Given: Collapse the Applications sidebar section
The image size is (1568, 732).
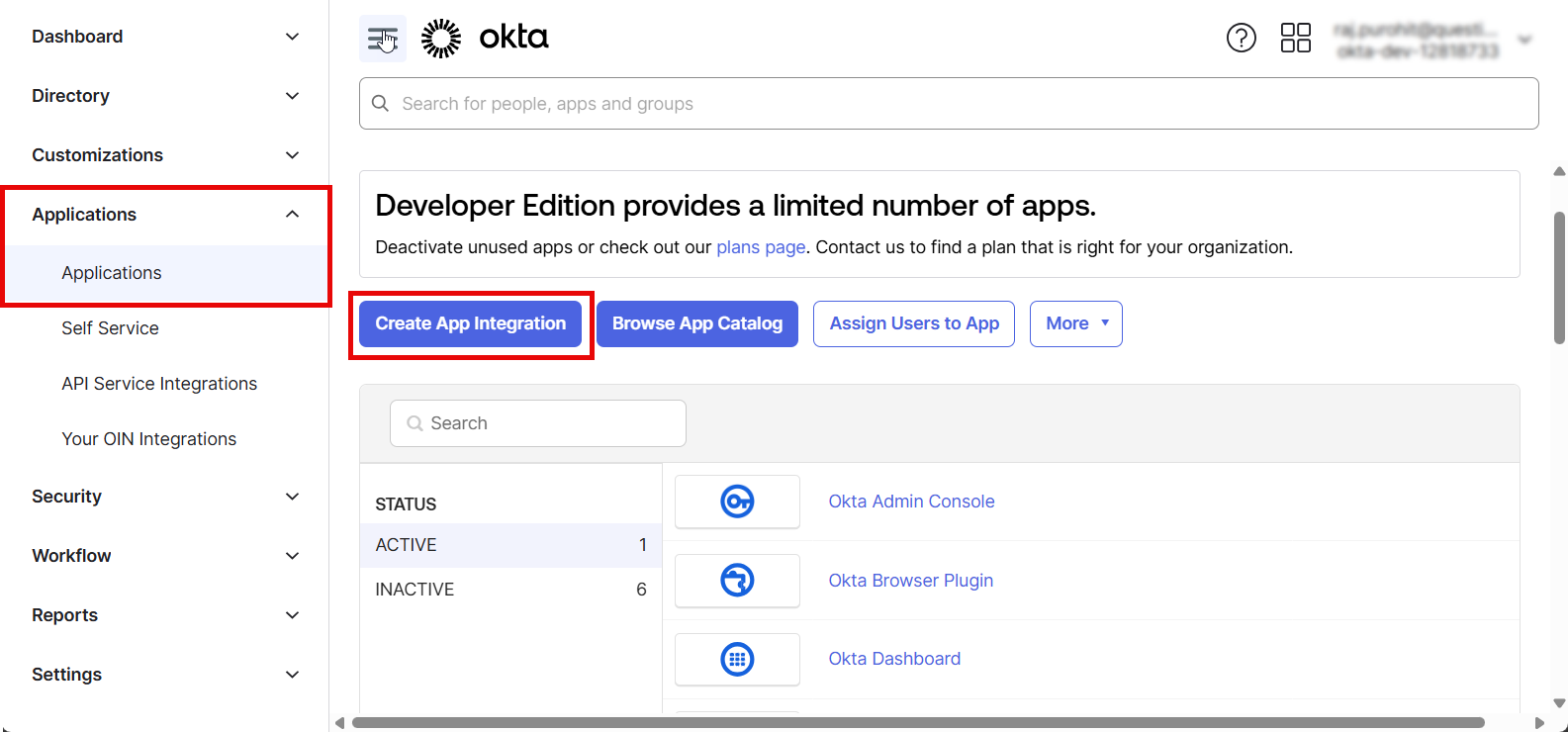Looking at the screenshot, I should click(x=292, y=215).
